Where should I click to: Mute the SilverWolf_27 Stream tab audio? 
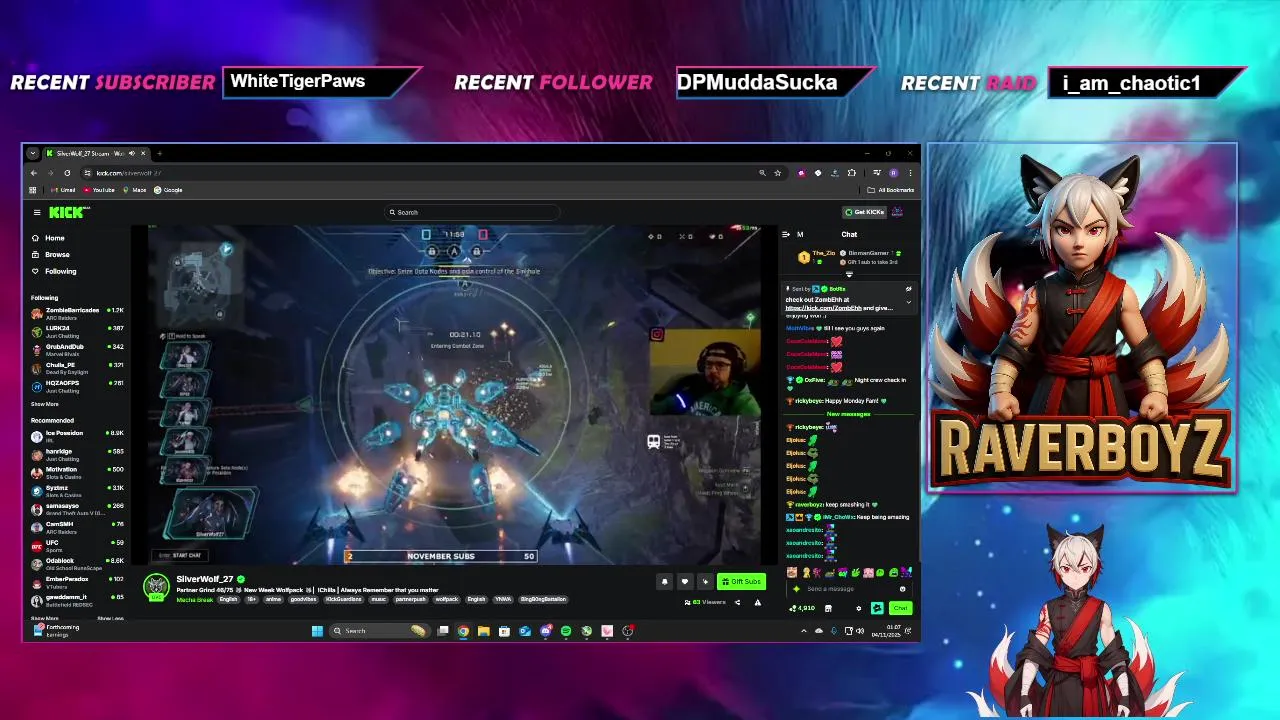pyautogui.click(x=132, y=153)
